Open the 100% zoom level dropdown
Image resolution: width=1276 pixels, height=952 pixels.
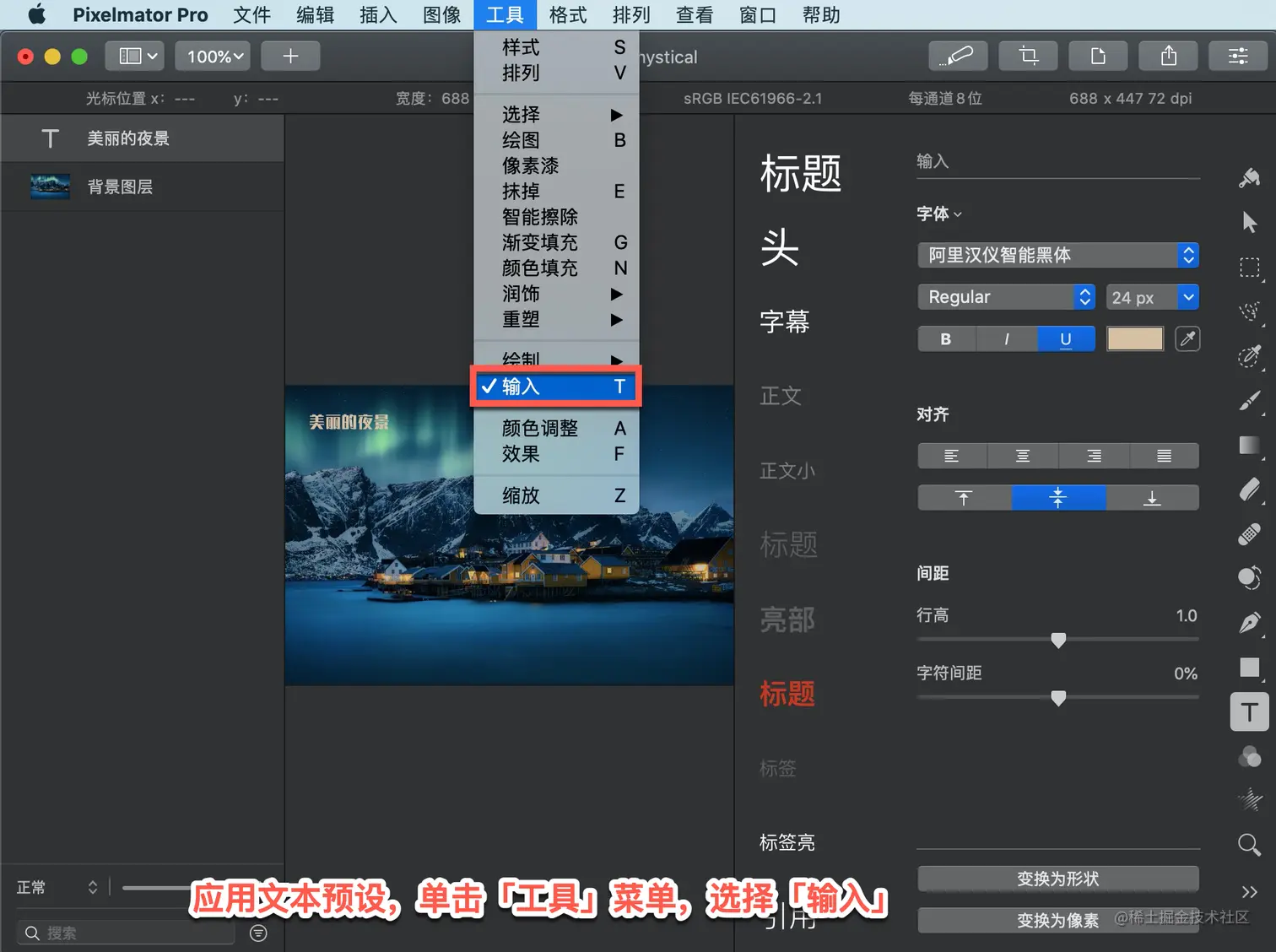tap(213, 56)
